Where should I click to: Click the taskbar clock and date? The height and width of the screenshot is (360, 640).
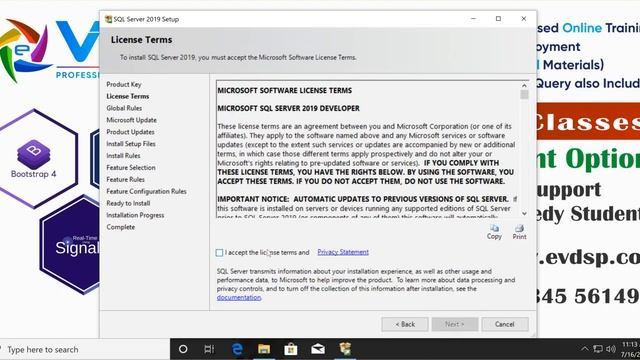click(630, 349)
